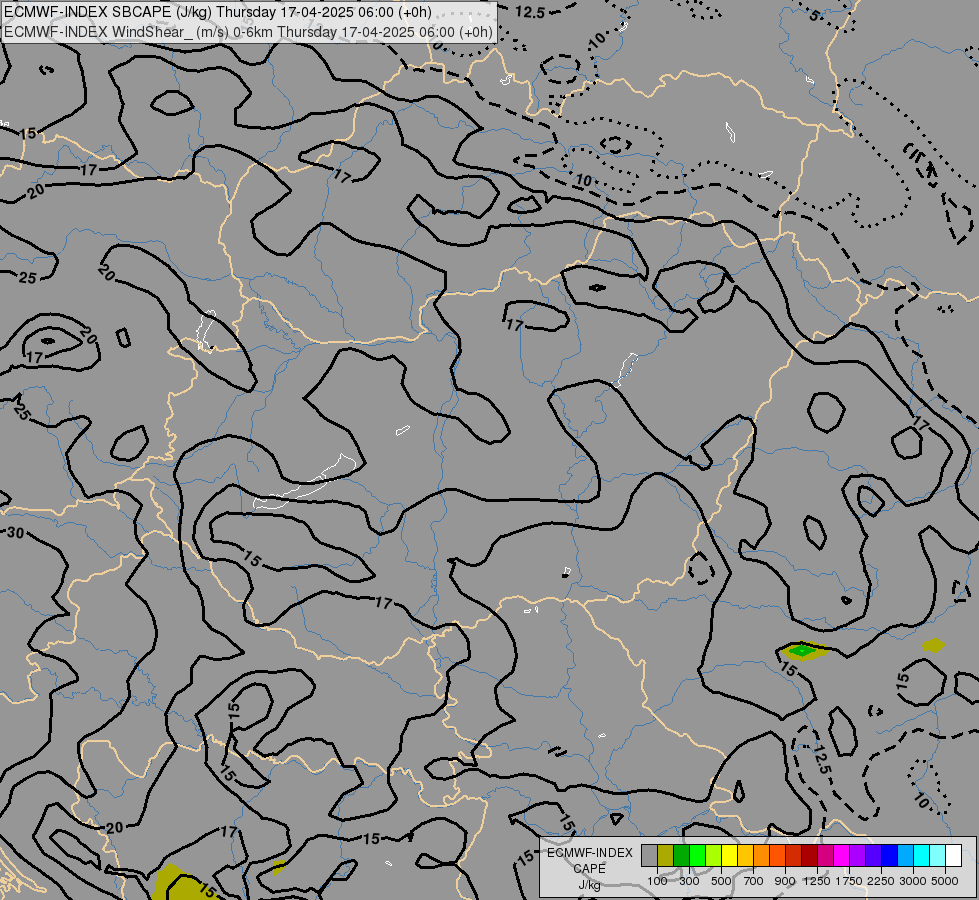Select the gray CAPE legend swatch
Viewport: 979px width, 900px height.
(x=649, y=855)
